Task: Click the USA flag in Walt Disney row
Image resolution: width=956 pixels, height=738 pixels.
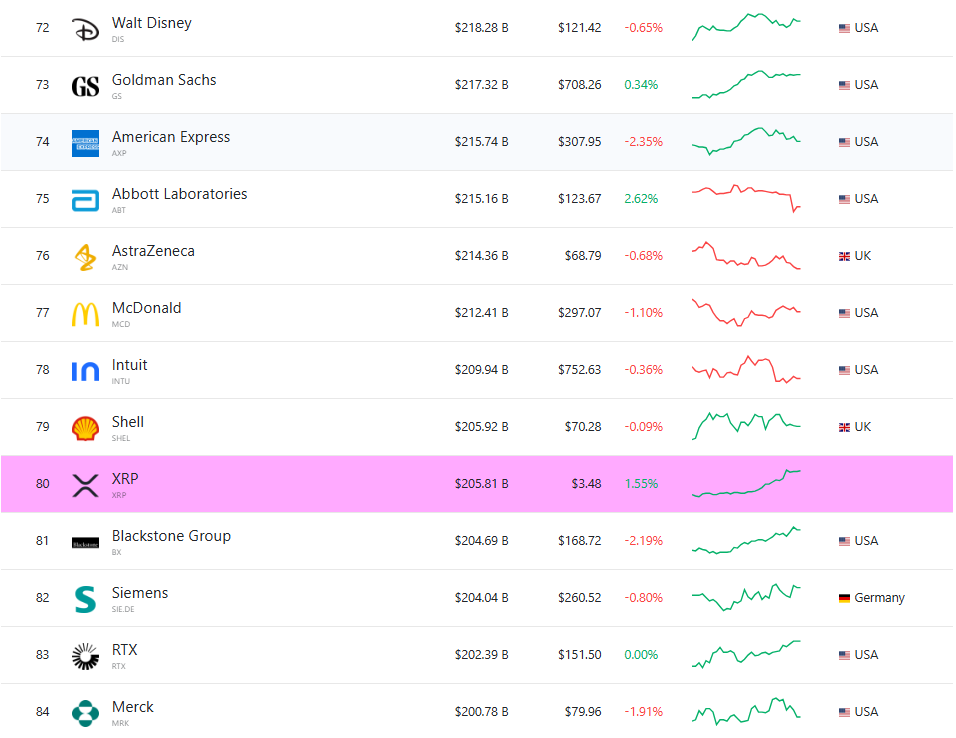Action: tap(844, 28)
